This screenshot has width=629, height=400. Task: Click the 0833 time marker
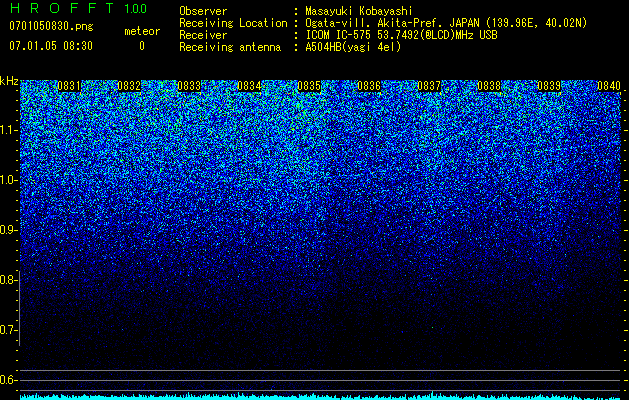click(189, 86)
